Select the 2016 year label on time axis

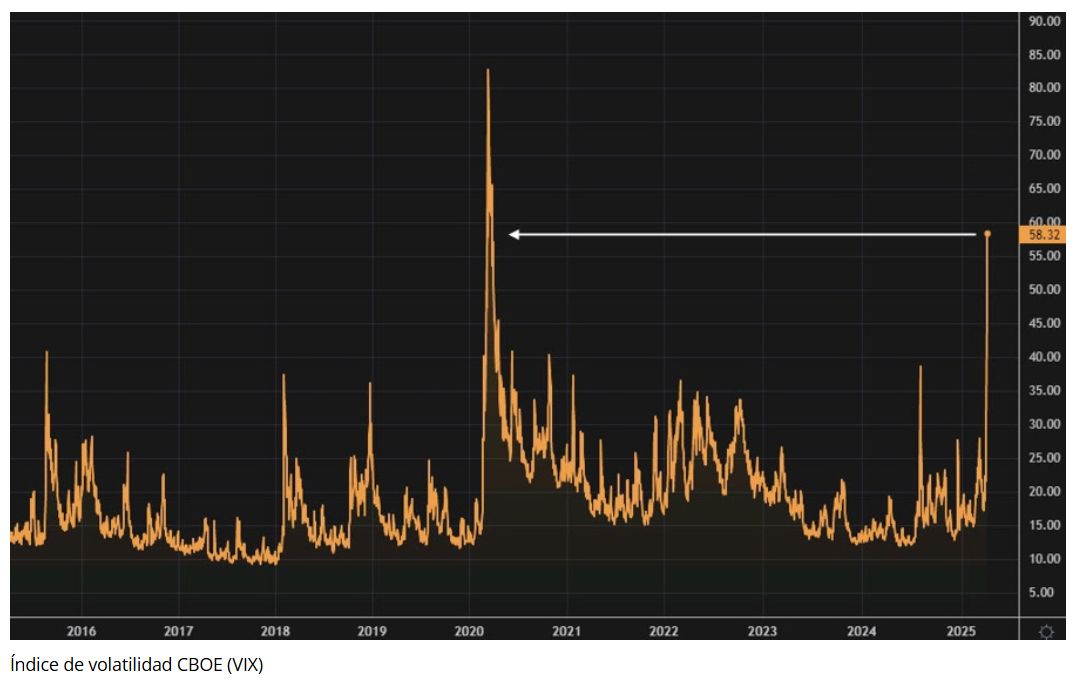pos(81,630)
